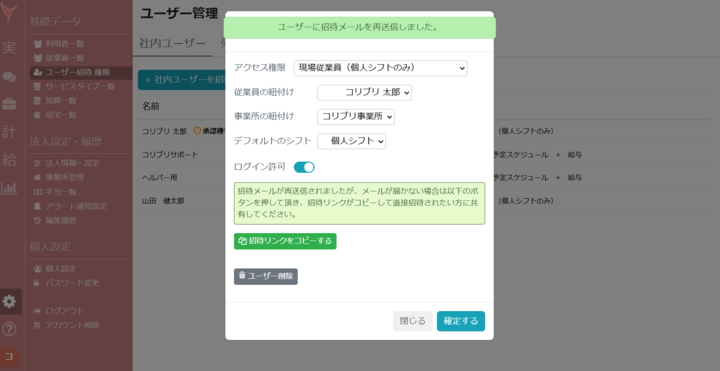This screenshot has width=720, height=371.
Task: Click the 社内ユーザーを招待 button
Action: [181, 80]
